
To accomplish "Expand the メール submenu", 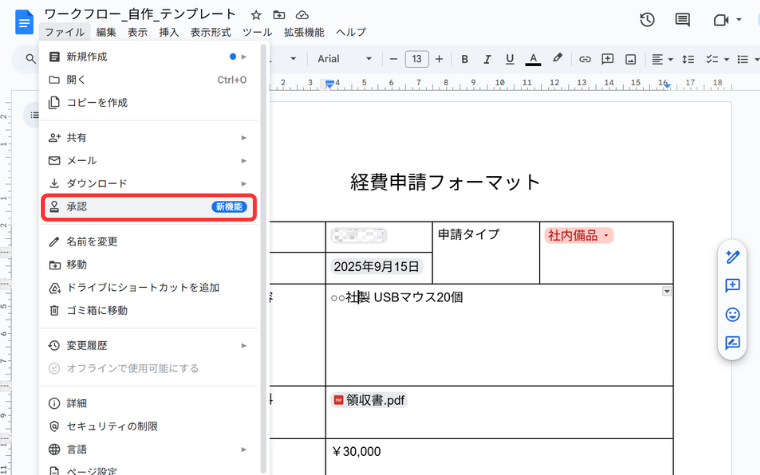I will click(149, 160).
